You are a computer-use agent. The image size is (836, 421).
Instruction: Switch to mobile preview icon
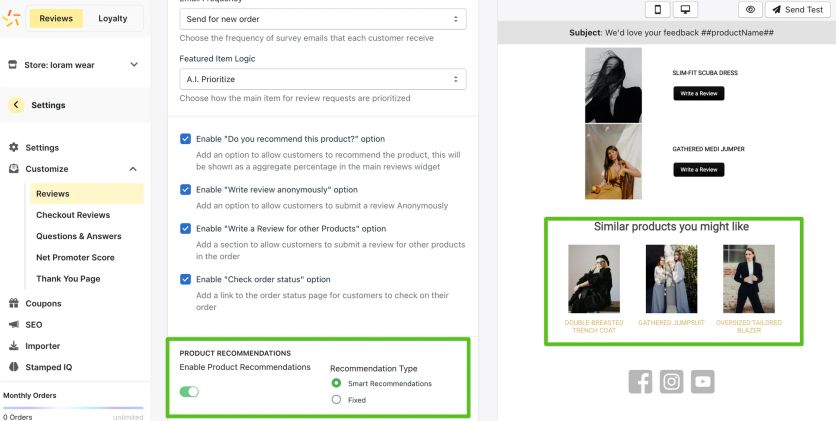(x=657, y=10)
